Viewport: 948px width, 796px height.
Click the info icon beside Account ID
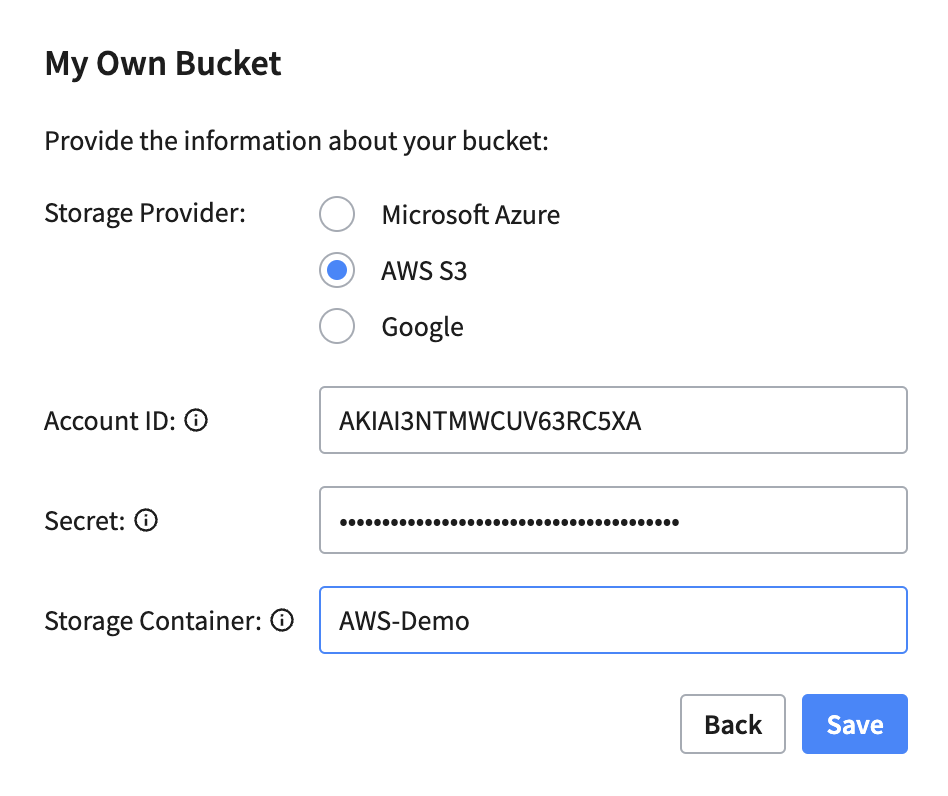point(196,420)
